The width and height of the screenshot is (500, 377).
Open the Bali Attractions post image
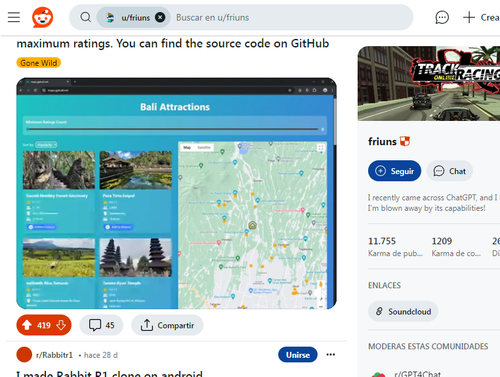(x=176, y=193)
